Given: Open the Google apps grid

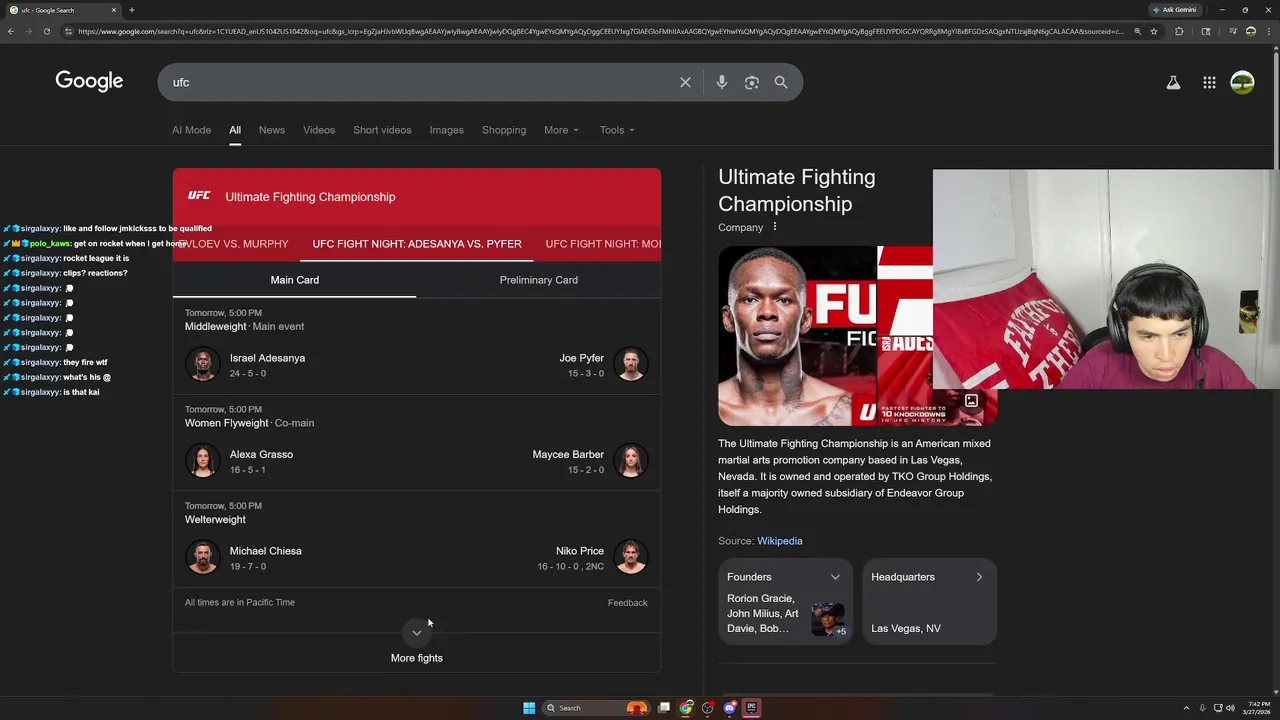Looking at the screenshot, I should click(x=1209, y=82).
